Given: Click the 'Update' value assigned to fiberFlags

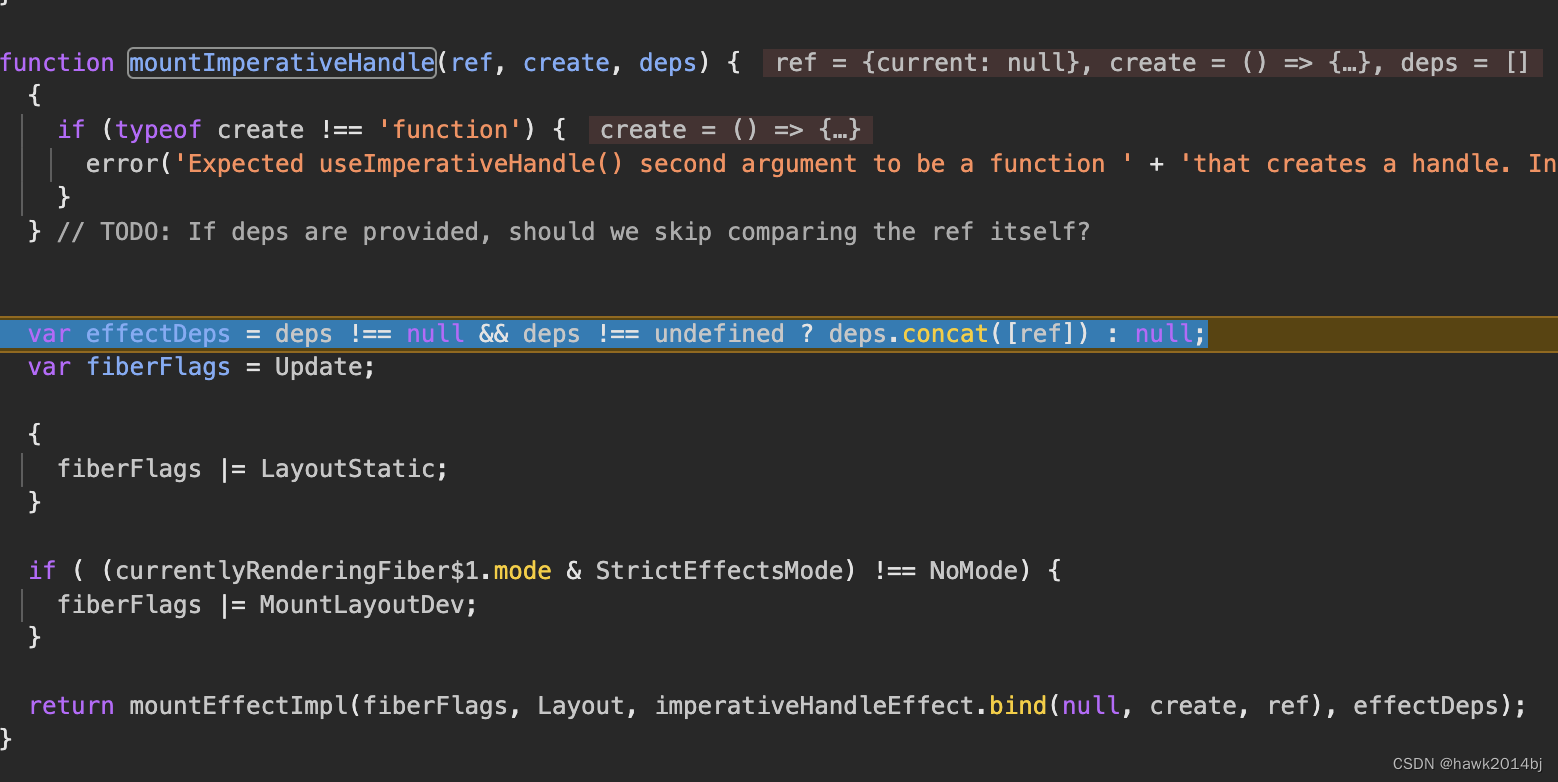Looking at the screenshot, I should tap(318, 367).
